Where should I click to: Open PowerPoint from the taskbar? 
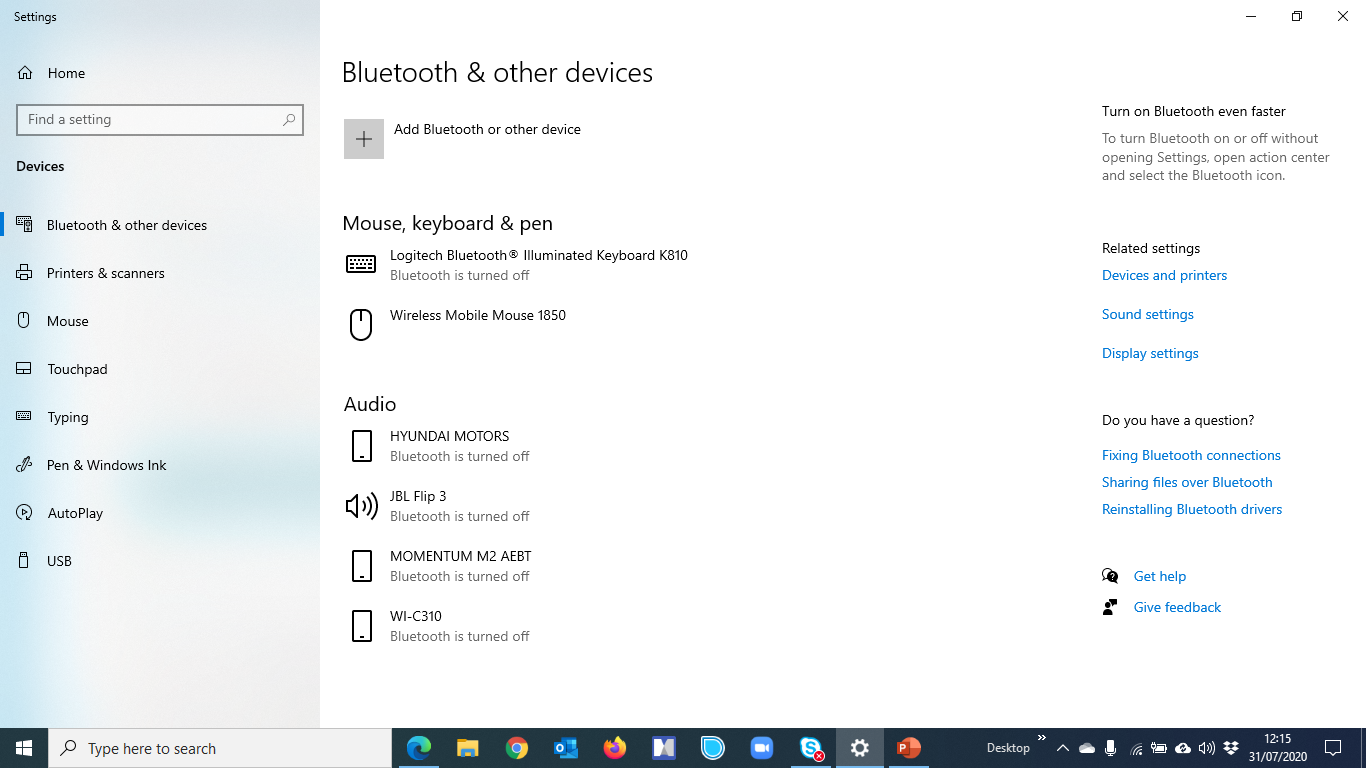tap(909, 748)
